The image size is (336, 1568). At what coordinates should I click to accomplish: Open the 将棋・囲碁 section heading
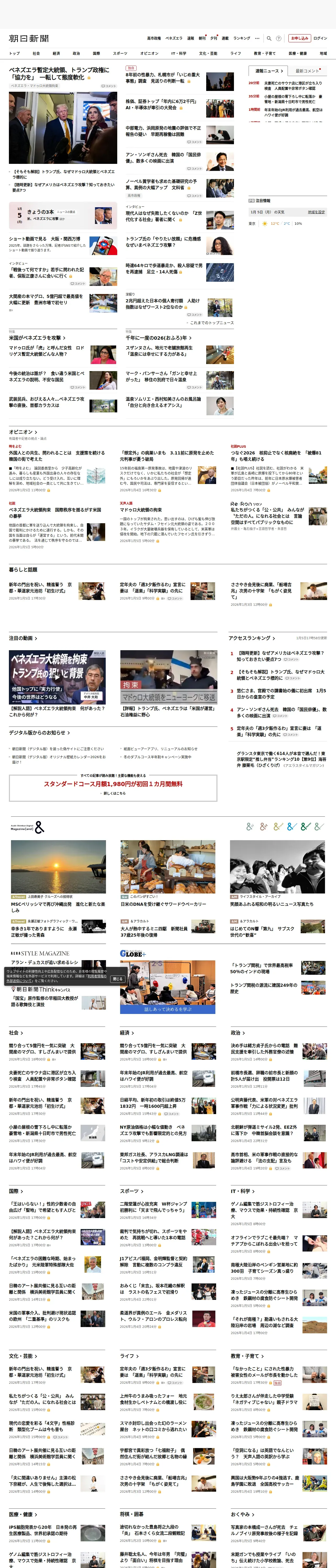click(132, 1514)
